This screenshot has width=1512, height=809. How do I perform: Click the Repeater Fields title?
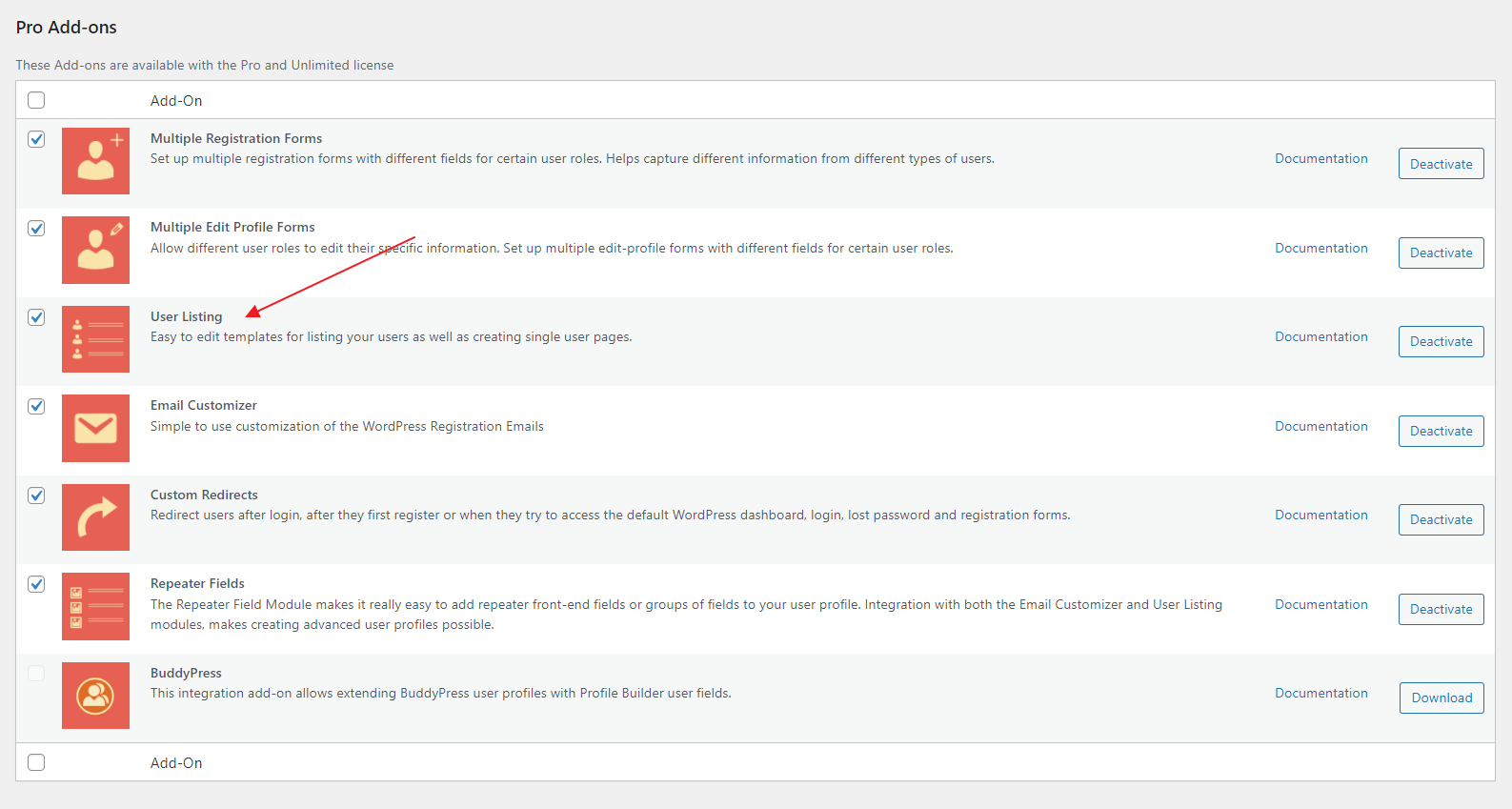point(197,583)
